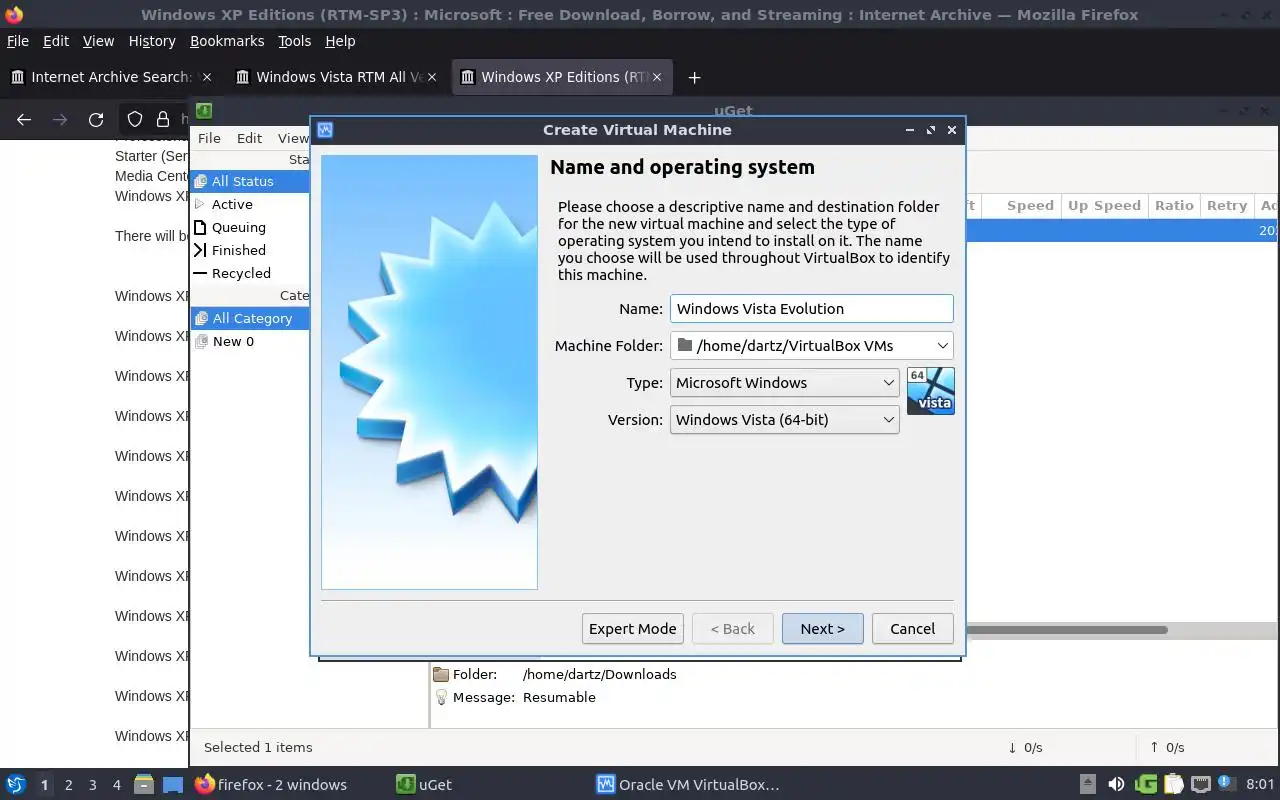Click the Speed column header in uGet
Viewport: 1280px width, 800px height.
tap(1020, 205)
